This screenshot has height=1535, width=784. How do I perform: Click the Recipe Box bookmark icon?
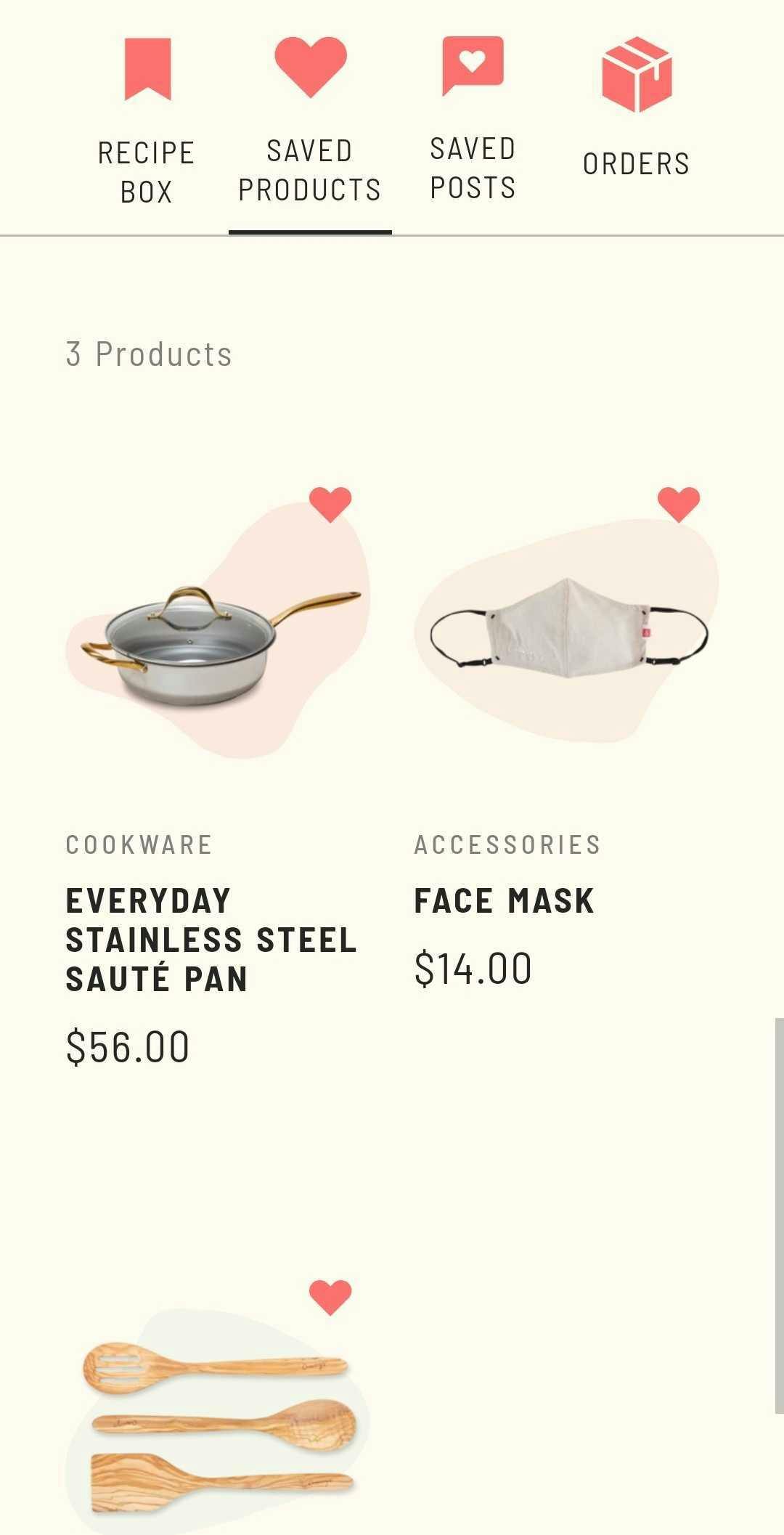point(147,69)
